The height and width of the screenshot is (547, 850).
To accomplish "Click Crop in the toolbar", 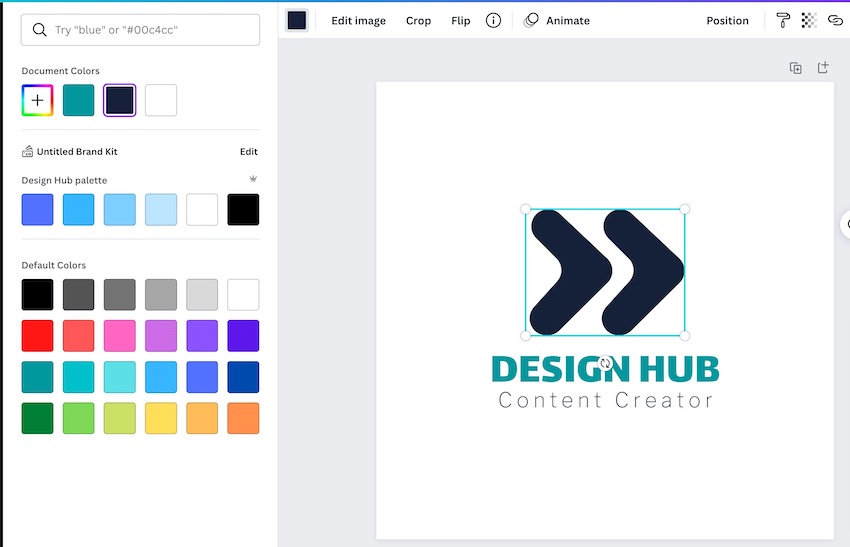I will click(x=418, y=21).
